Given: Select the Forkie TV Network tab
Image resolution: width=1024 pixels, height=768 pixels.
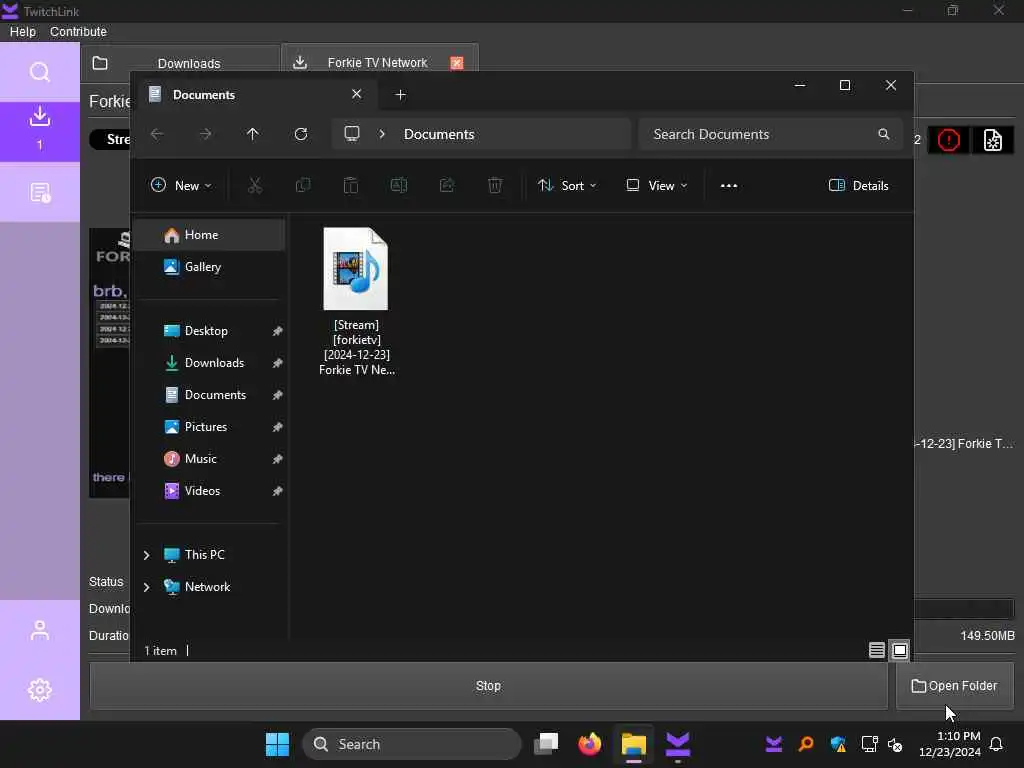Looking at the screenshot, I should coord(377,63).
